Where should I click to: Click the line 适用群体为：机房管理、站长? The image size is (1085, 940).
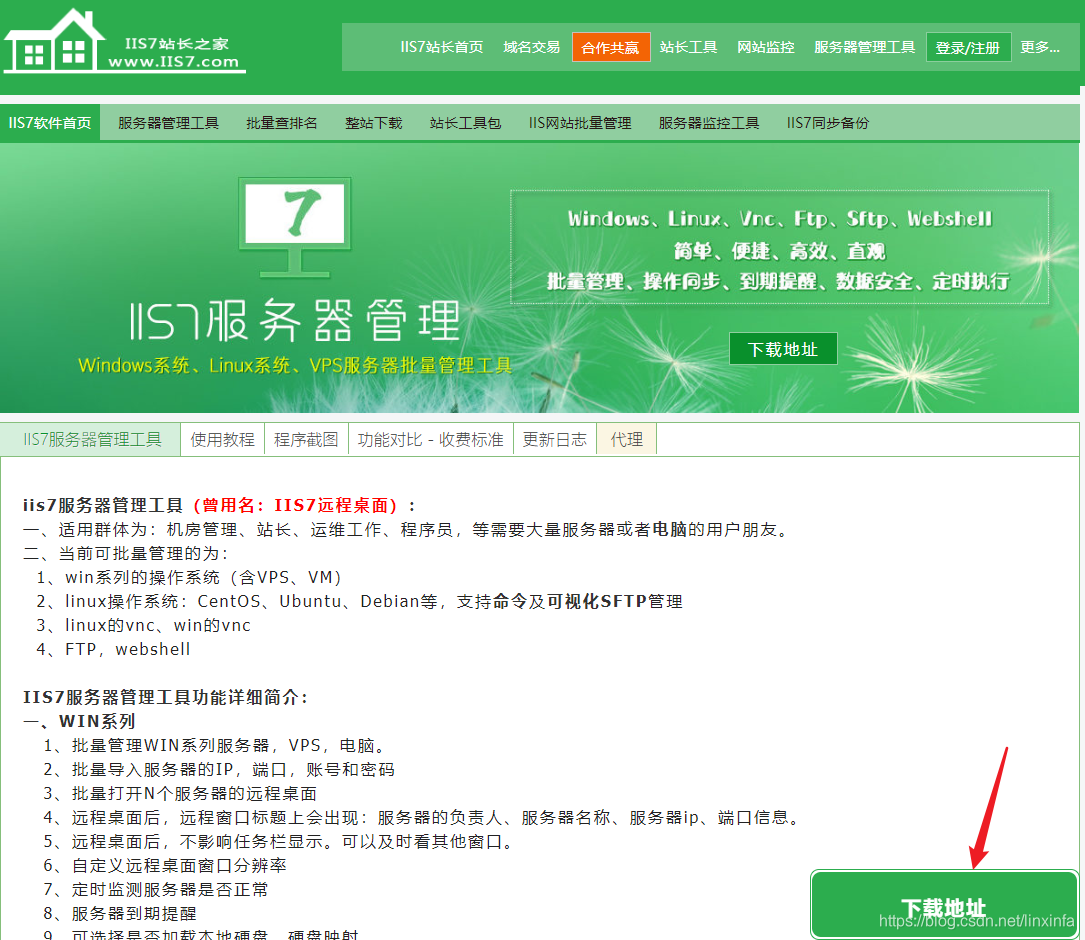tap(407, 530)
